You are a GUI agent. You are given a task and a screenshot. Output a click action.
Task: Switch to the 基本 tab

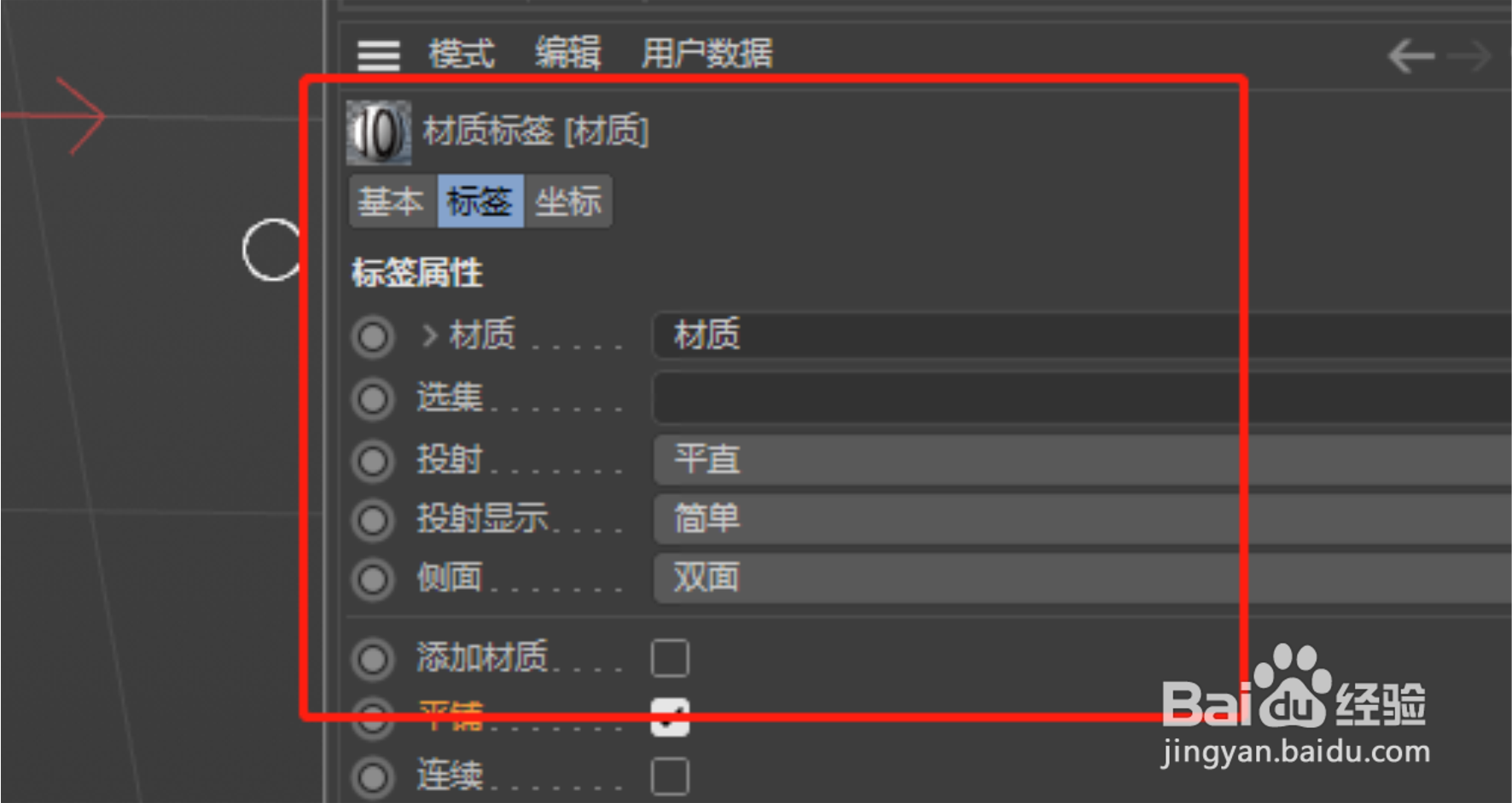(x=392, y=201)
